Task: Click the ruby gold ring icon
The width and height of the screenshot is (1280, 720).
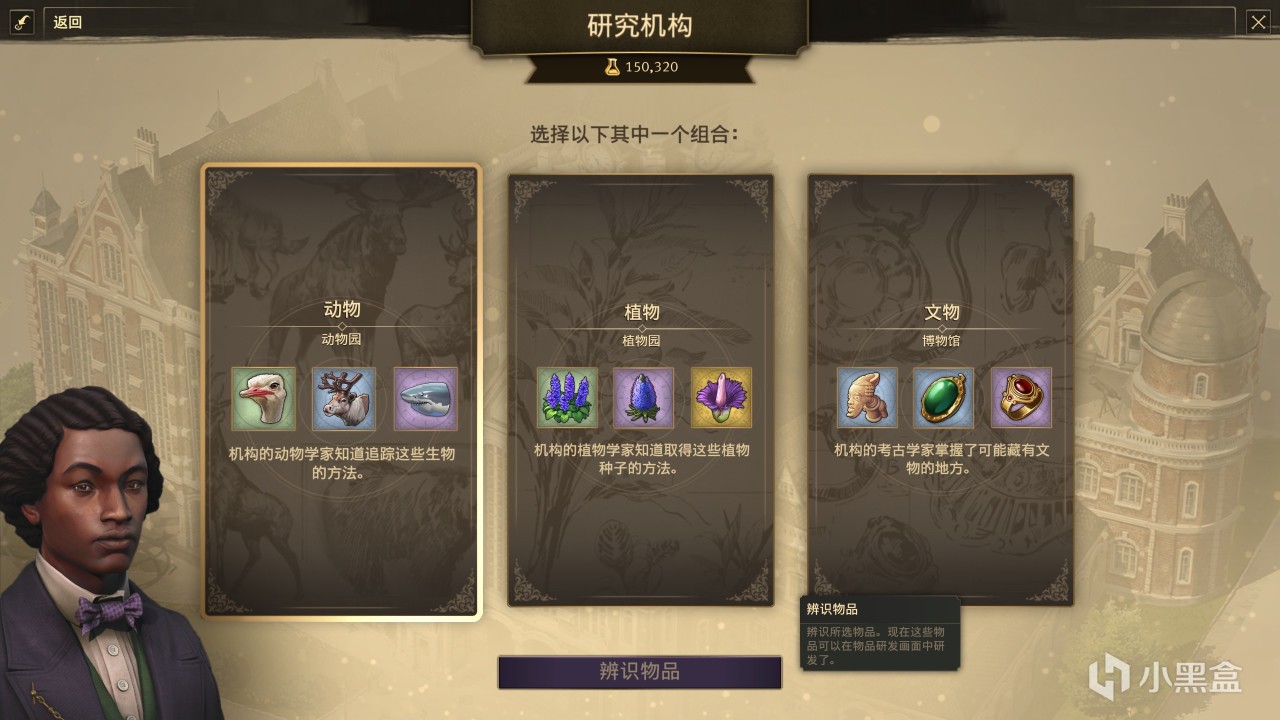Action: (x=1021, y=397)
